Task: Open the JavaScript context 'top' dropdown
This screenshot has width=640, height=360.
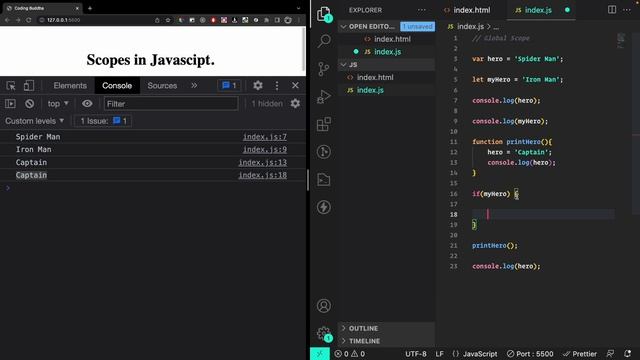Action: (58, 104)
